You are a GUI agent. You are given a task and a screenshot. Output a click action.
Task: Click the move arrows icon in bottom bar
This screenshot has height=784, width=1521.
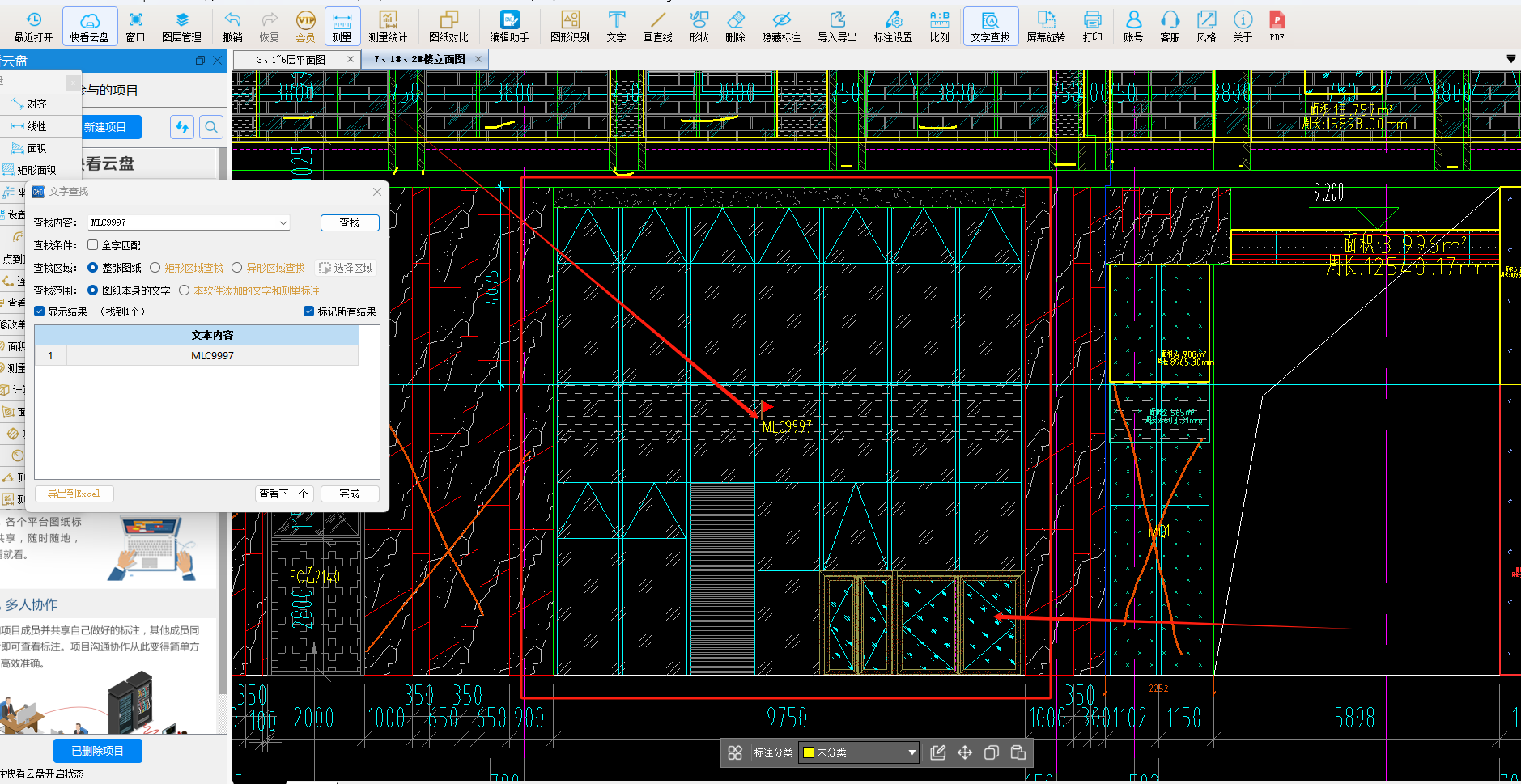pyautogui.click(x=965, y=752)
